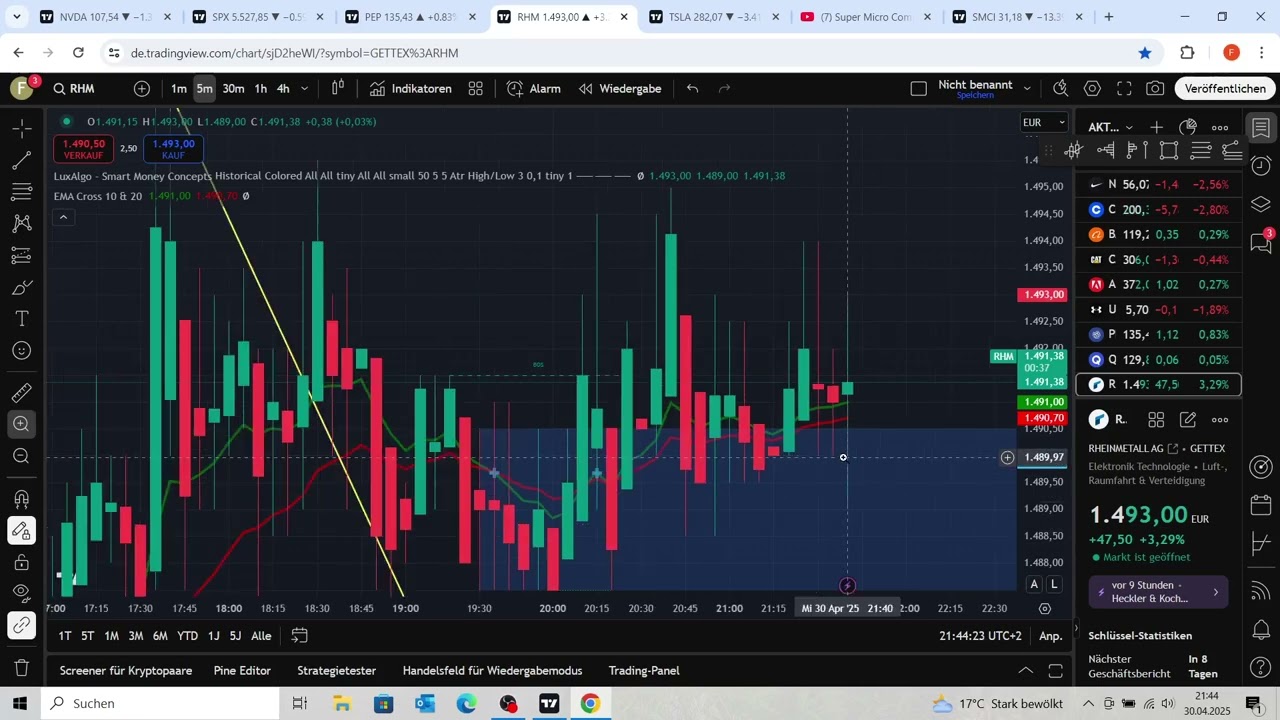Open the chat panel with notification badge
This screenshot has height=720, width=1280.
point(1261,242)
